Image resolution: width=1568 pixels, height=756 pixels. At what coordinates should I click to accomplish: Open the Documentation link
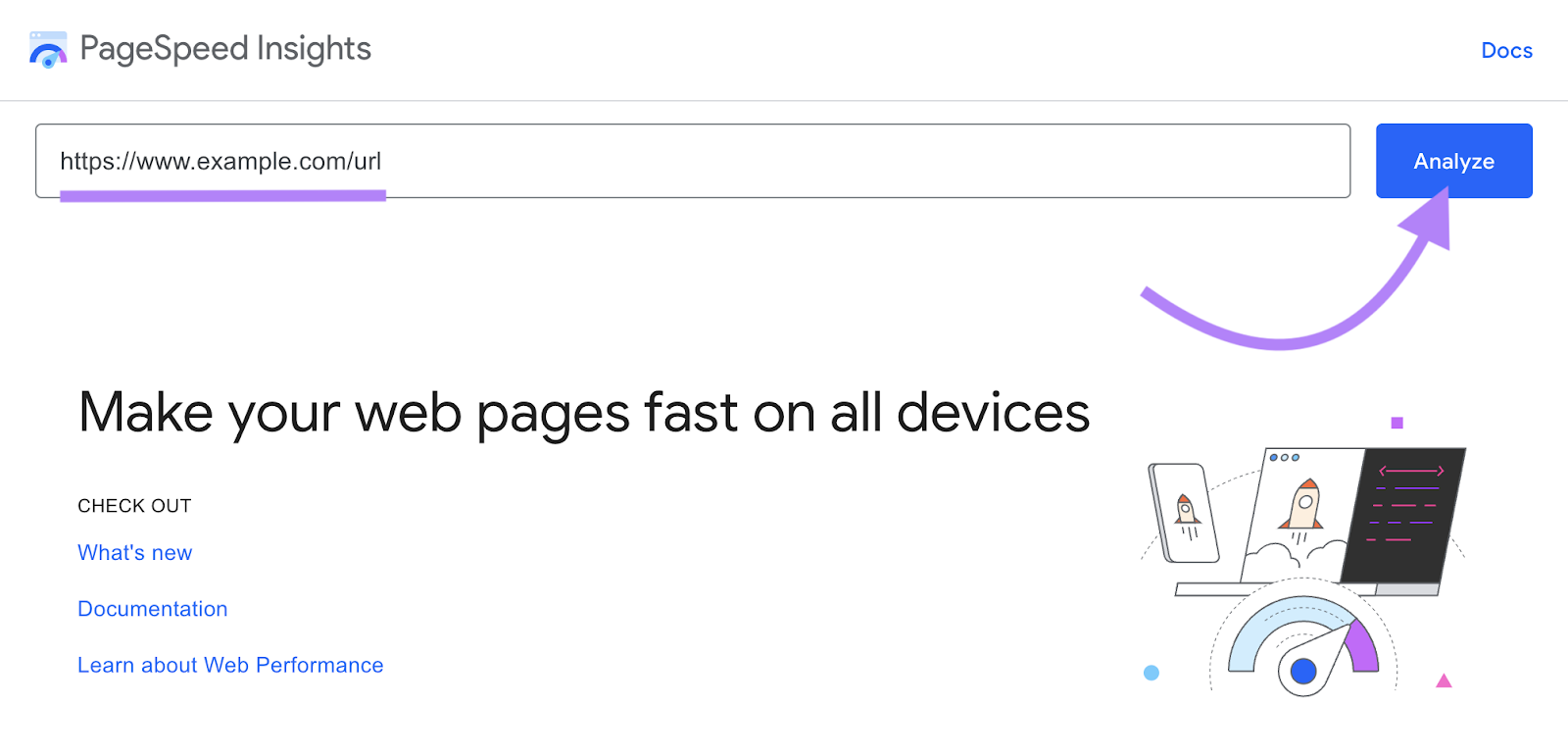click(152, 608)
